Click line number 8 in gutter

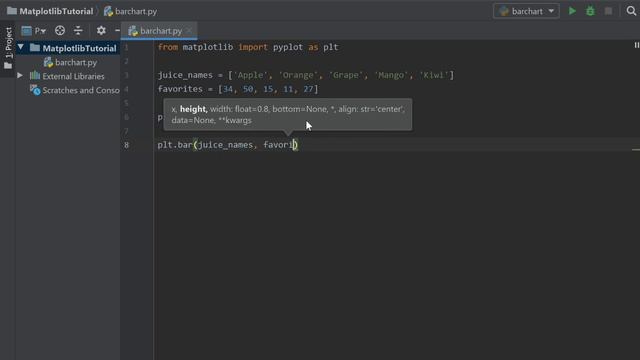[127, 145]
